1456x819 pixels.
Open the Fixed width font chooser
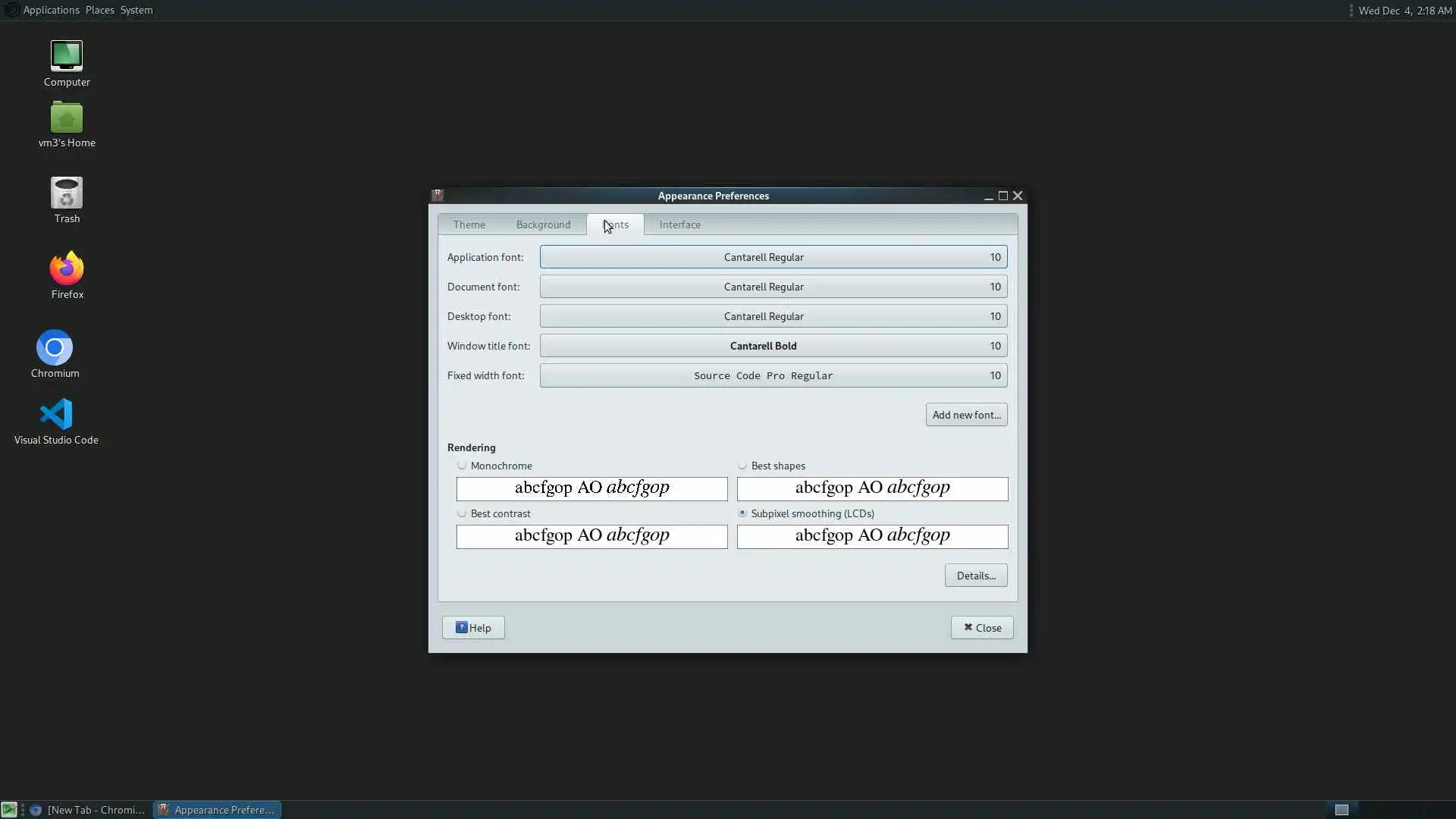pyautogui.click(x=773, y=375)
